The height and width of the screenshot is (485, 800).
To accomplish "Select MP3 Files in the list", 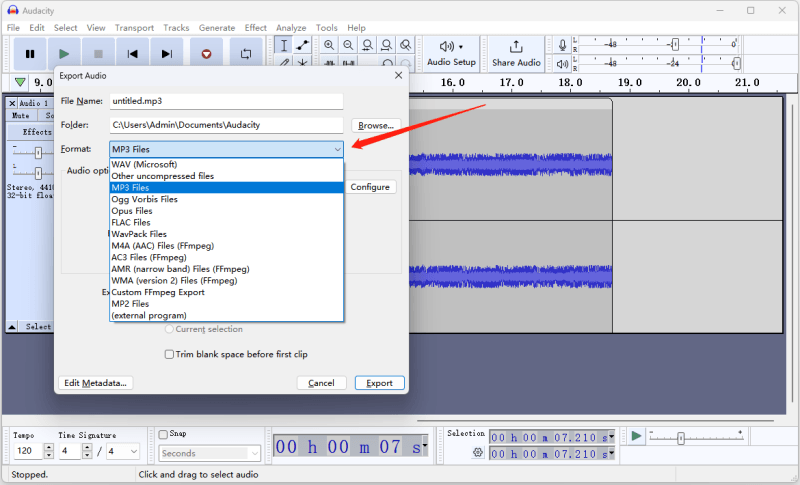I will pyautogui.click(x=227, y=188).
